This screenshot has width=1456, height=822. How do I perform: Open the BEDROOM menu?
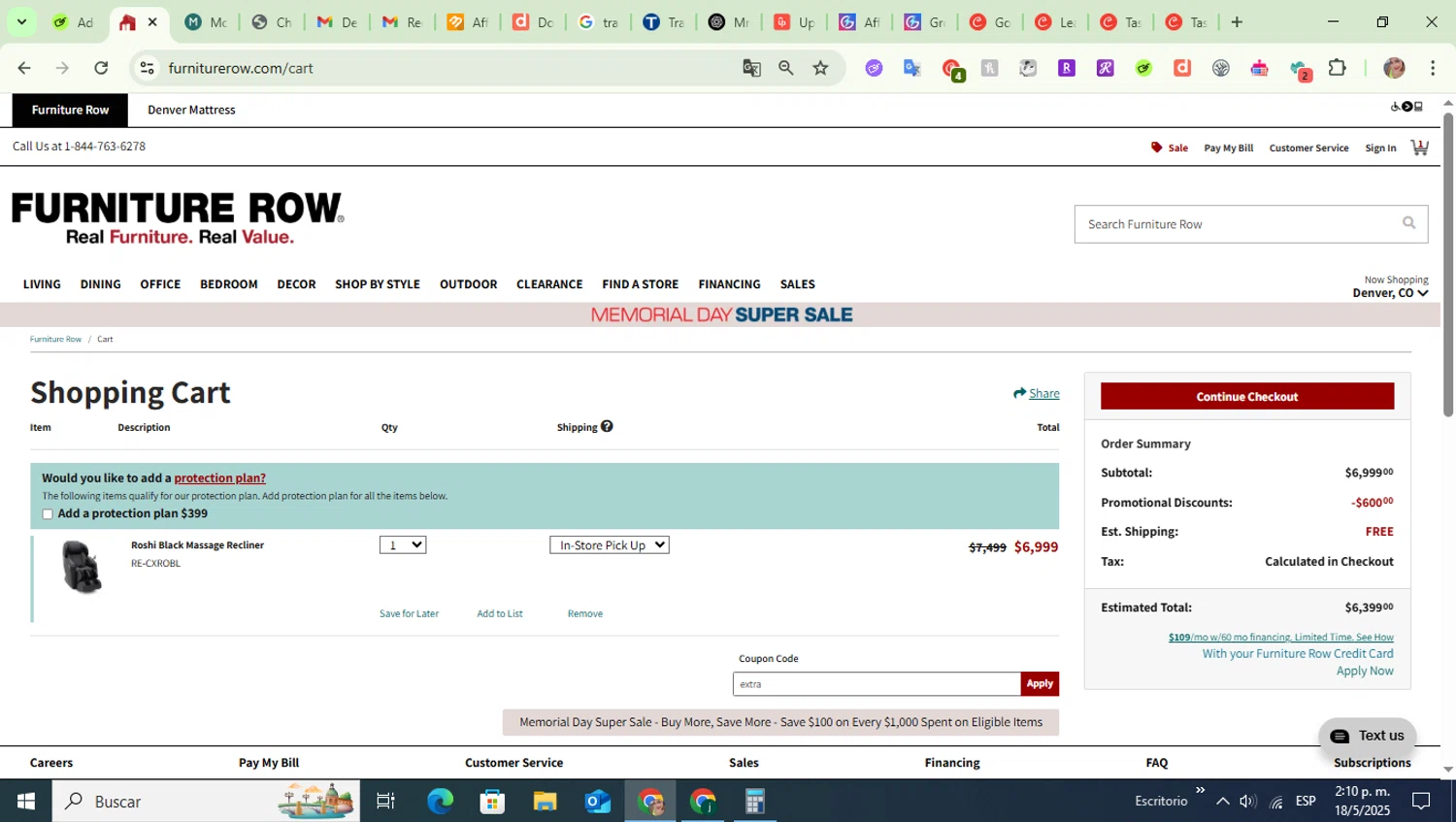[x=229, y=284]
